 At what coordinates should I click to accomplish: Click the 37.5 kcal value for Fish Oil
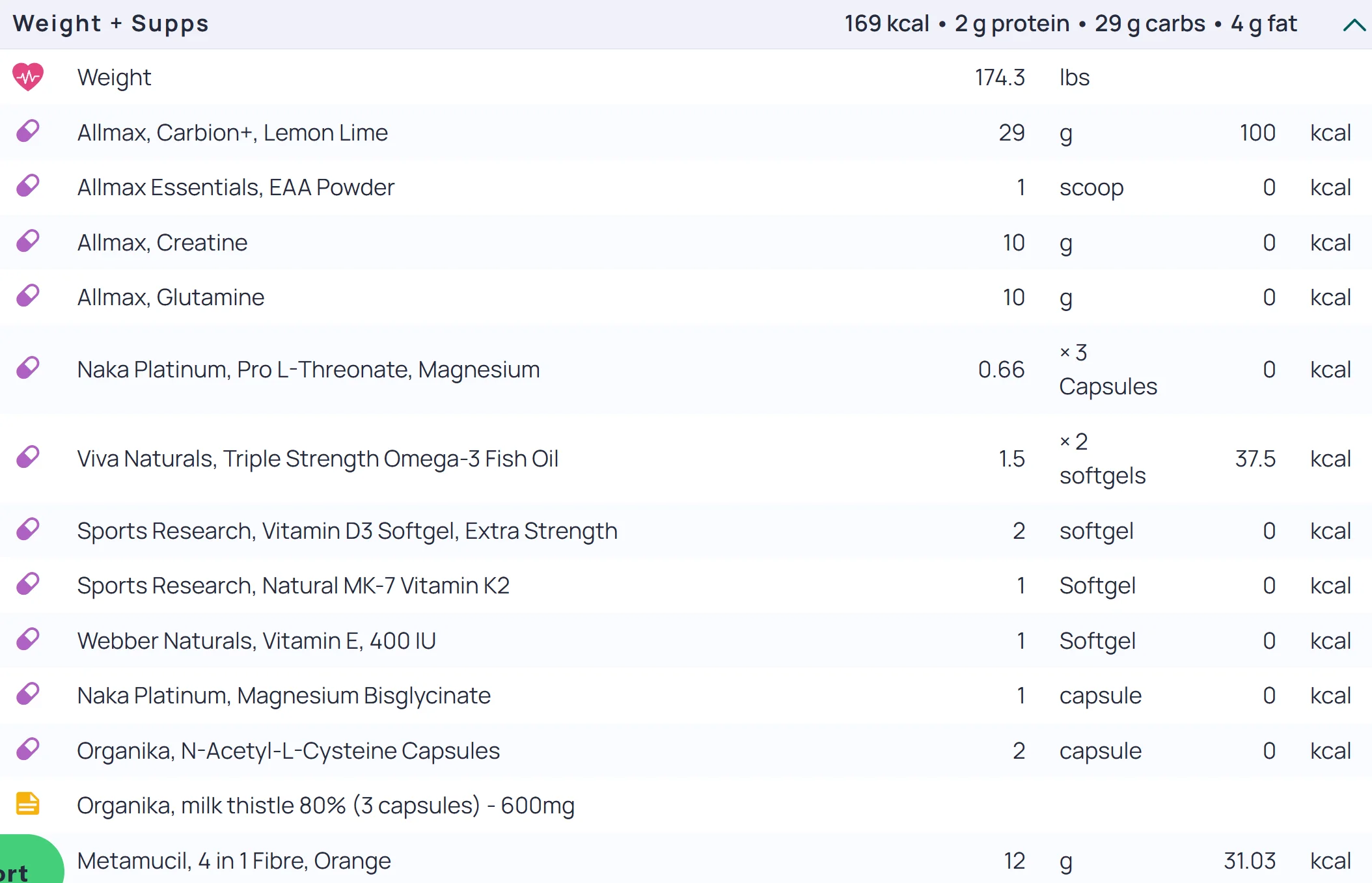coord(1255,459)
